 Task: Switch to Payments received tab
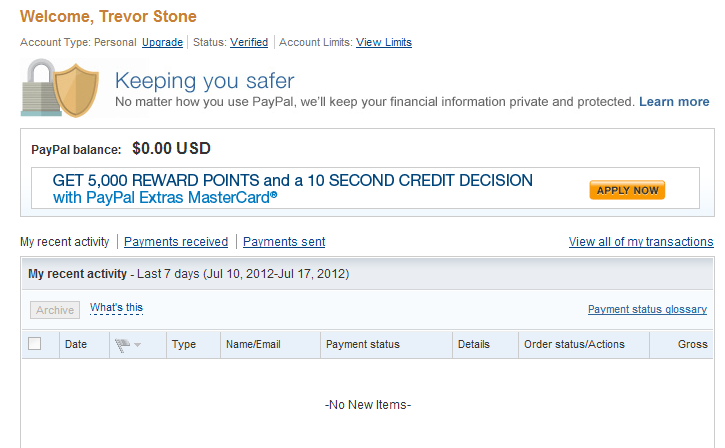(176, 242)
